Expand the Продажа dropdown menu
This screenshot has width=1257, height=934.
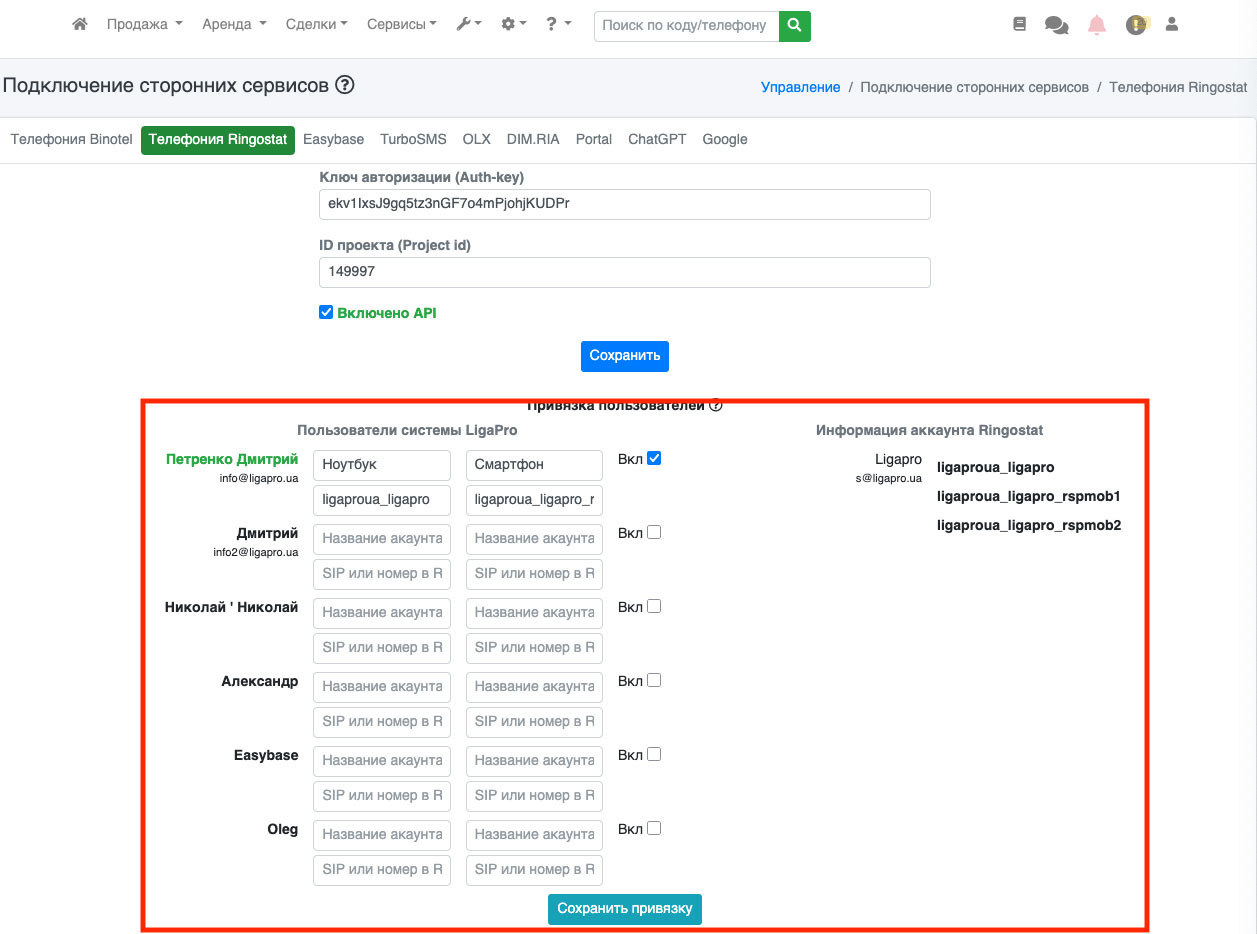144,24
